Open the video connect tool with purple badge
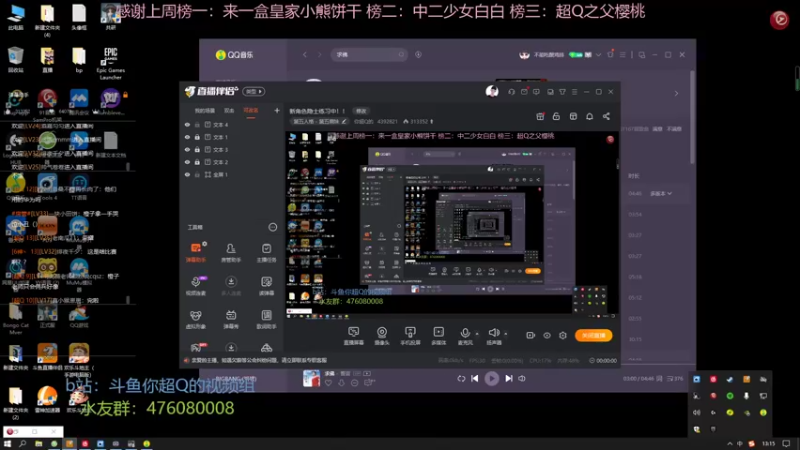 pyautogui.click(x=196, y=286)
